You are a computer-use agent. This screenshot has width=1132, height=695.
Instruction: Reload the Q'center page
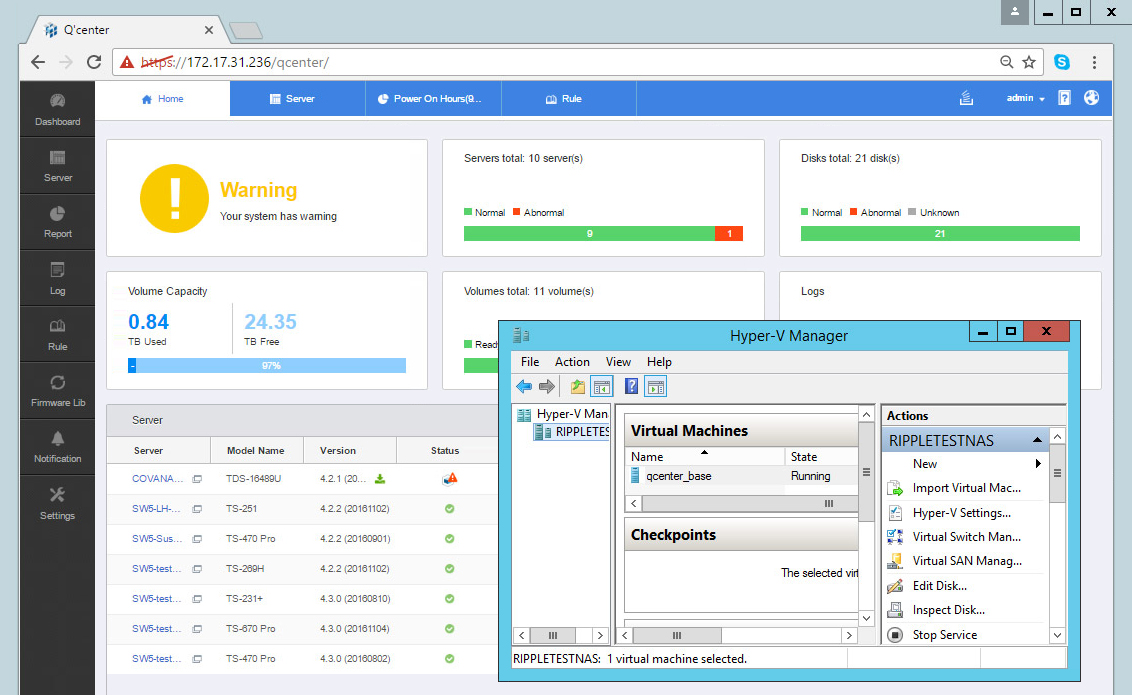click(x=94, y=62)
